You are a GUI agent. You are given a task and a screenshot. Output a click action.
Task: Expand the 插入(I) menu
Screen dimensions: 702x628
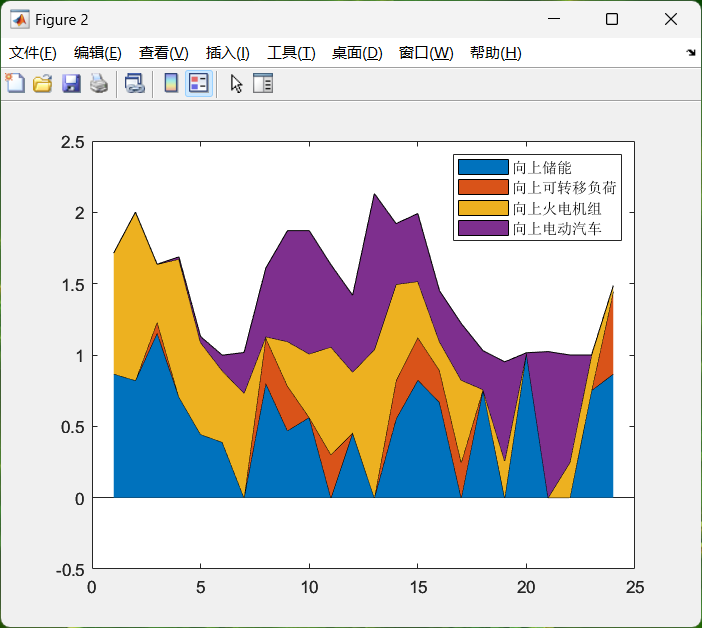(227, 53)
